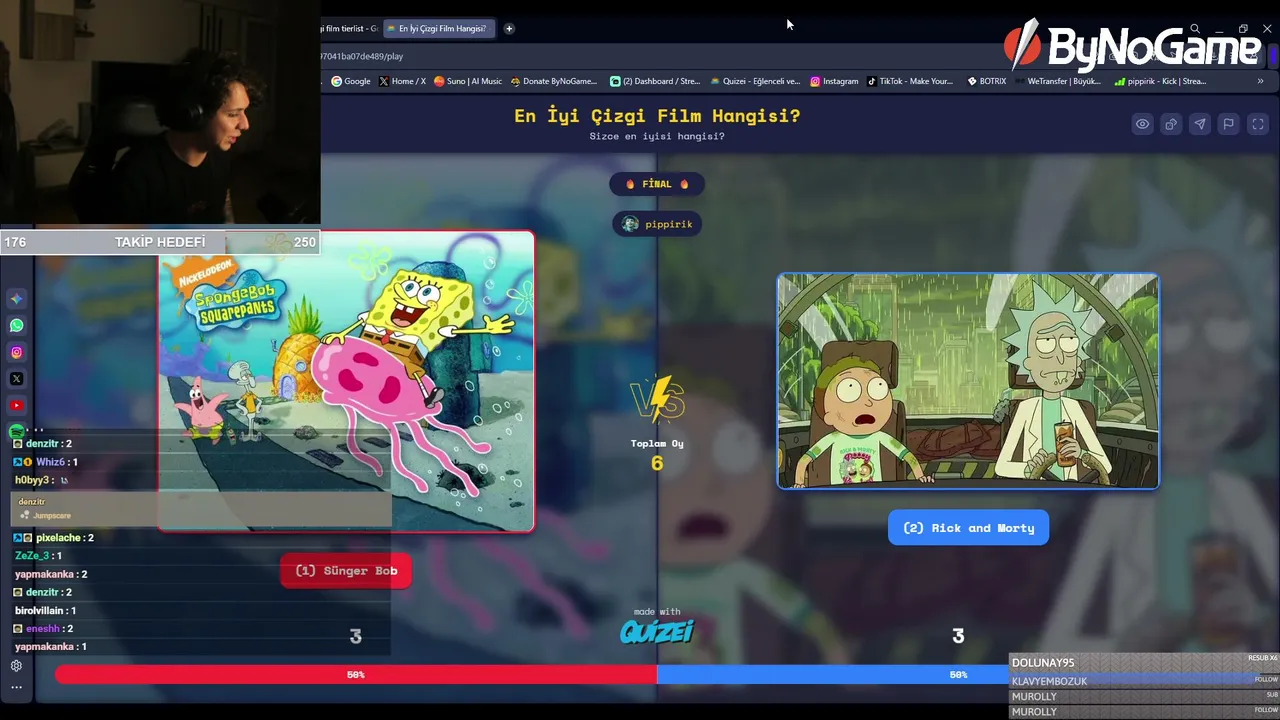Open the Instagram bookmark
Viewport: 1280px width, 720px height.
tap(834, 81)
